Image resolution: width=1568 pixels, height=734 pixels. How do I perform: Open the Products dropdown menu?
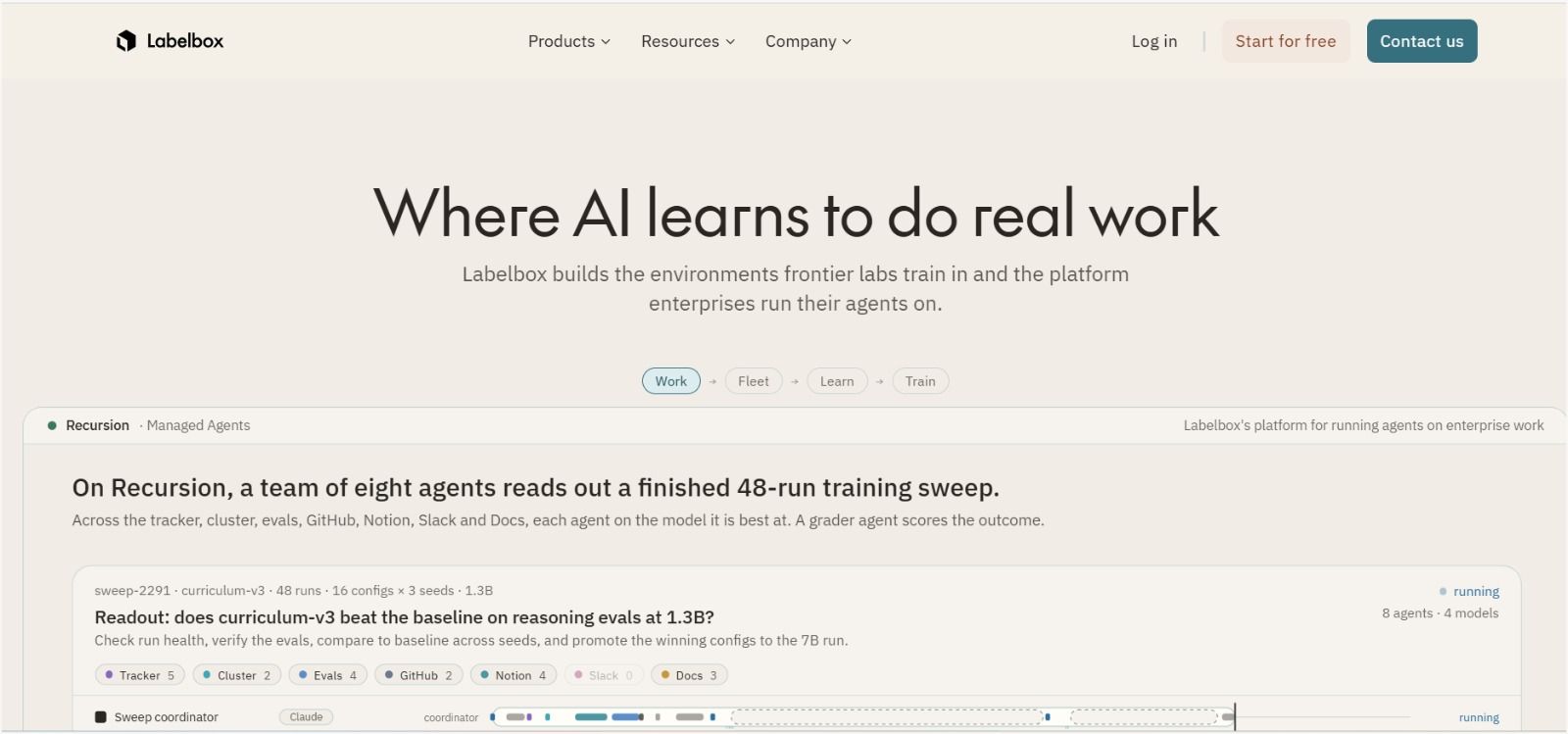(x=568, y=41)
